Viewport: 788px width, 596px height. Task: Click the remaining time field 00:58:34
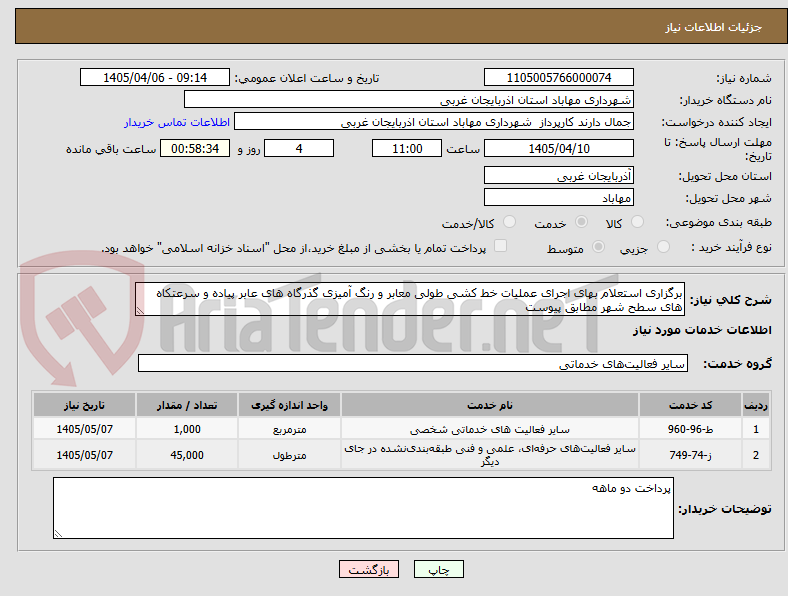point(195,148)
